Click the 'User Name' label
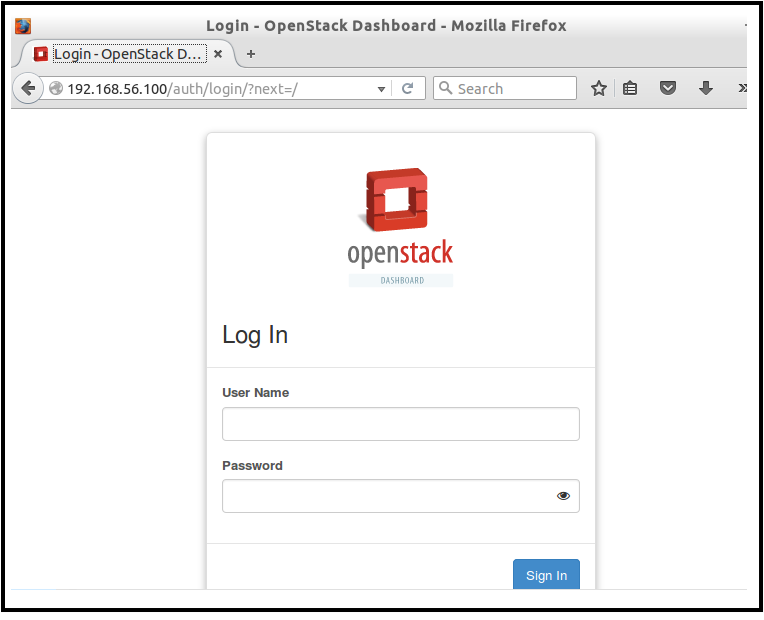 pyautogui.click(x=255, y=392)
